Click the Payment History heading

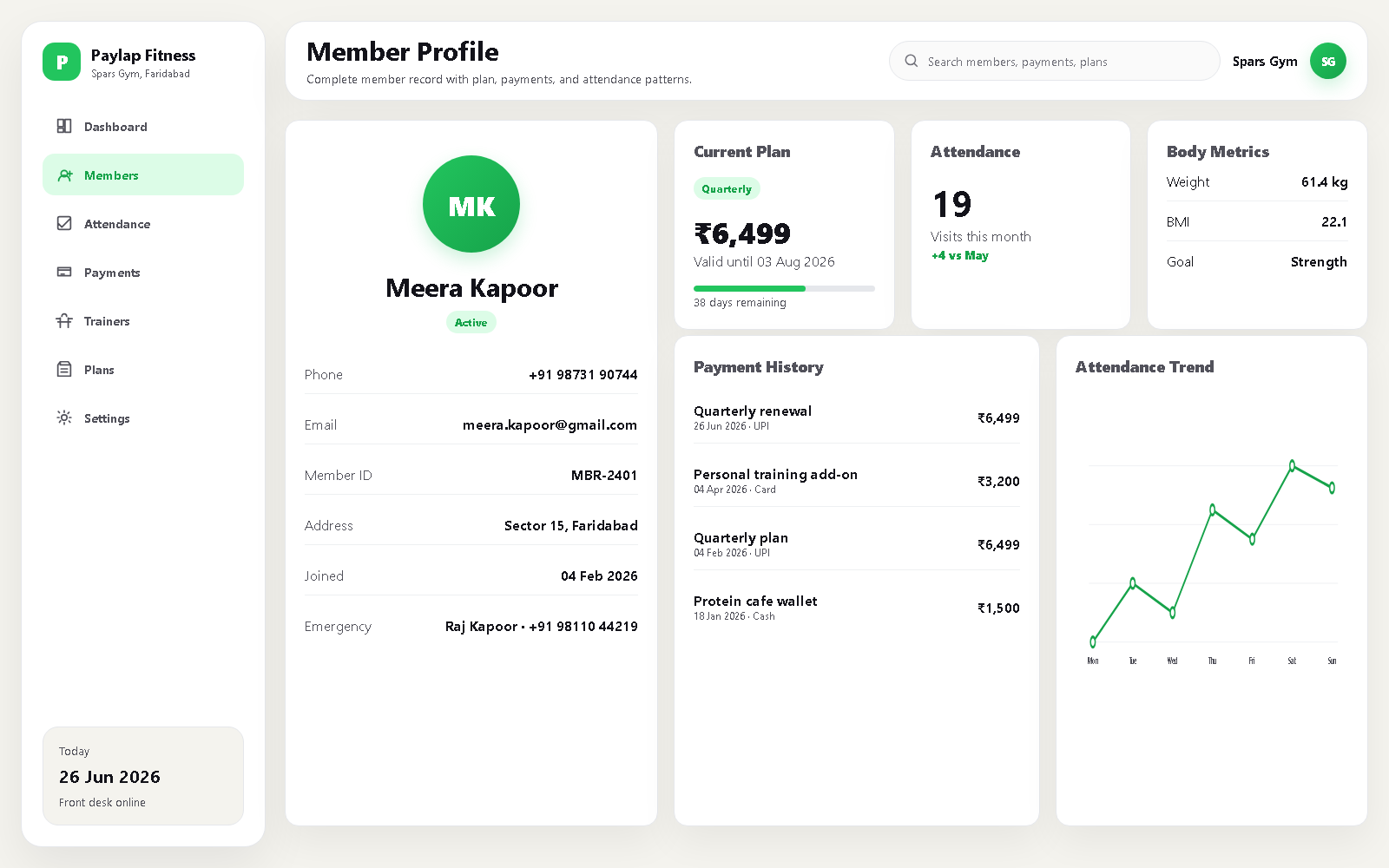[759, 367]
